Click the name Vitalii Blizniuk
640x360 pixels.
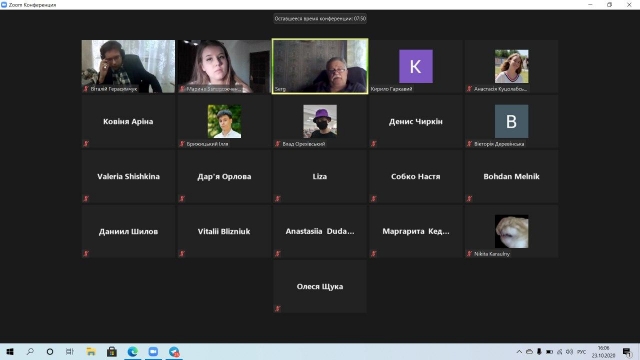click(224, 231)
